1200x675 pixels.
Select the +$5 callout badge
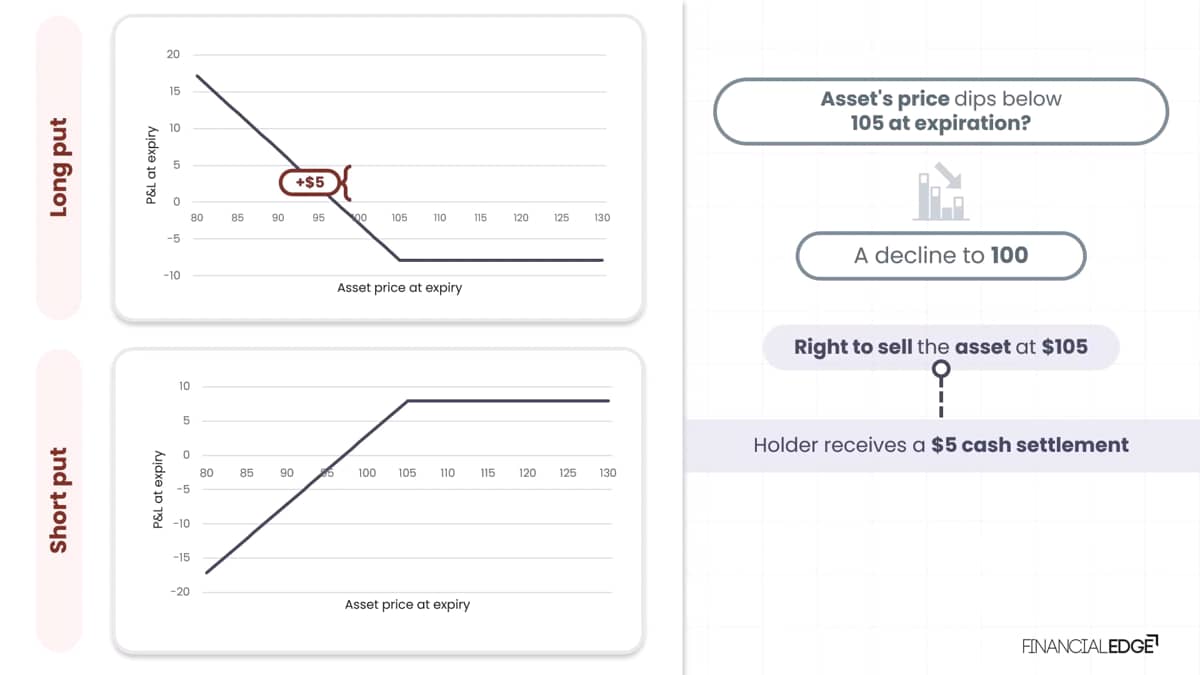[x=310, y=182]
